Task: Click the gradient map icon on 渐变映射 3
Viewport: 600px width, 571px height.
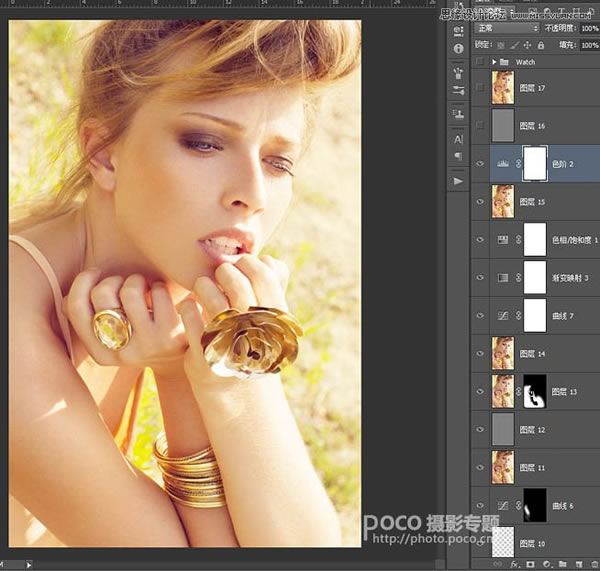Action: 503,277
